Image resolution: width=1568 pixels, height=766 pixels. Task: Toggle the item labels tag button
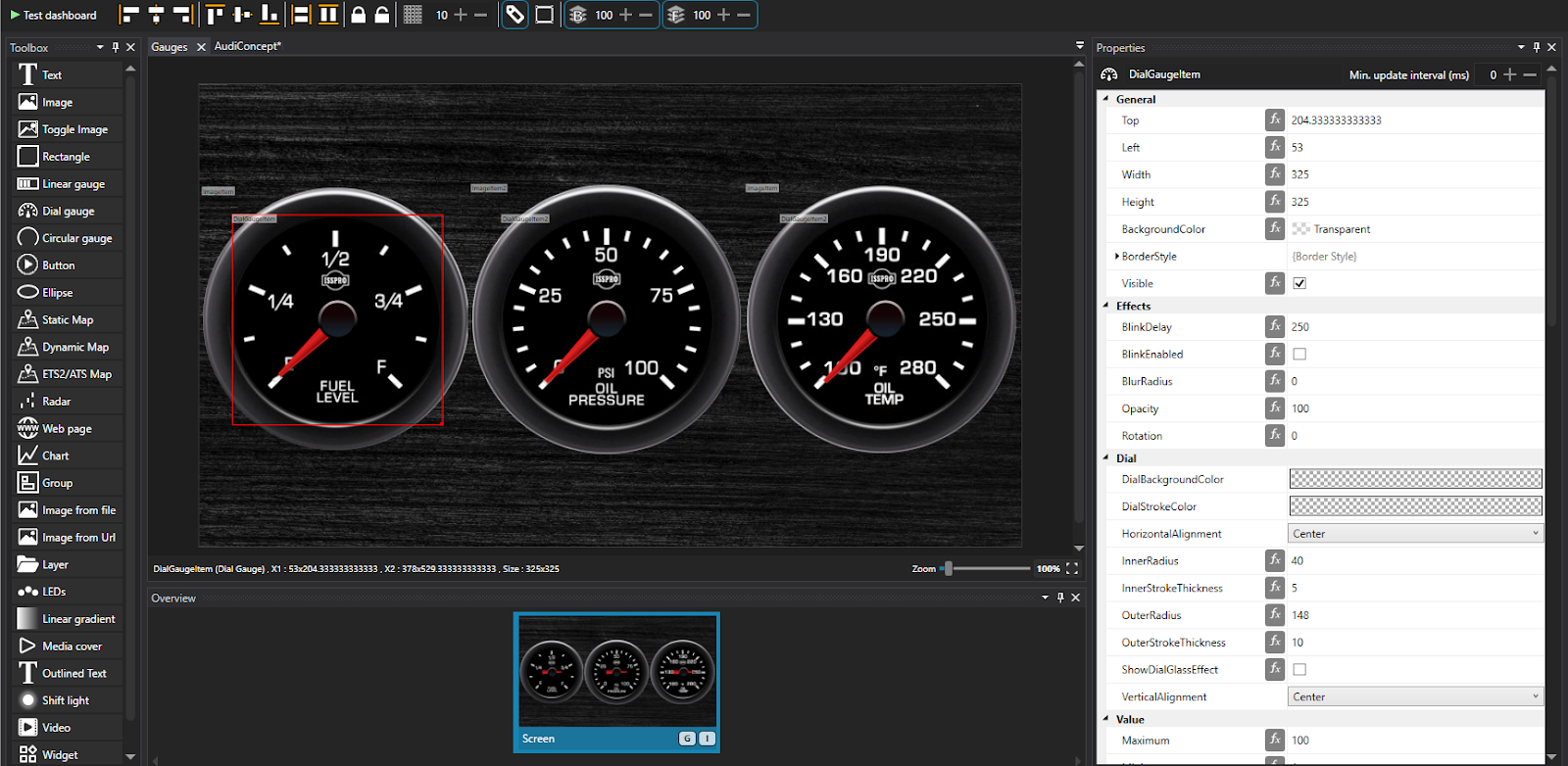[x=514, y=15]
